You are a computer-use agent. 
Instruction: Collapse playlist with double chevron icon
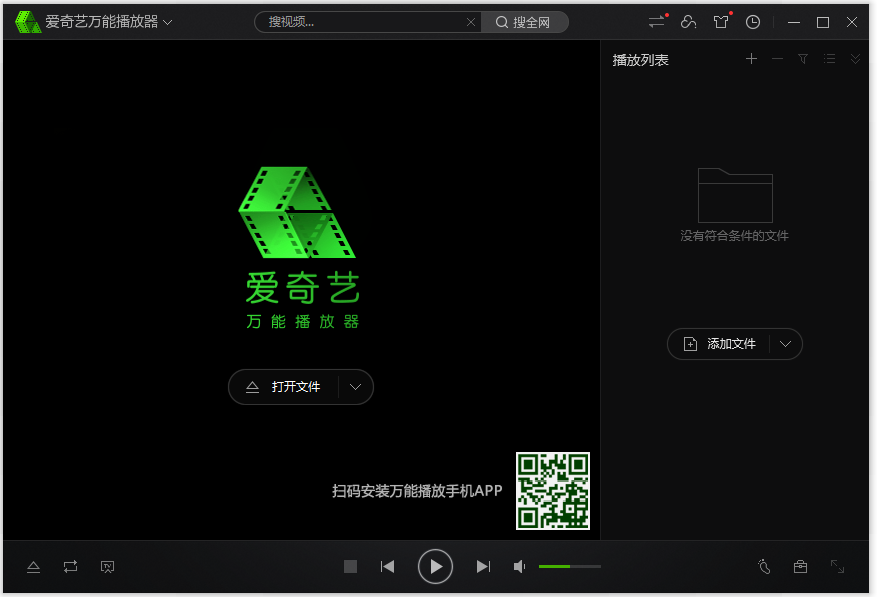tap(855, 59)
